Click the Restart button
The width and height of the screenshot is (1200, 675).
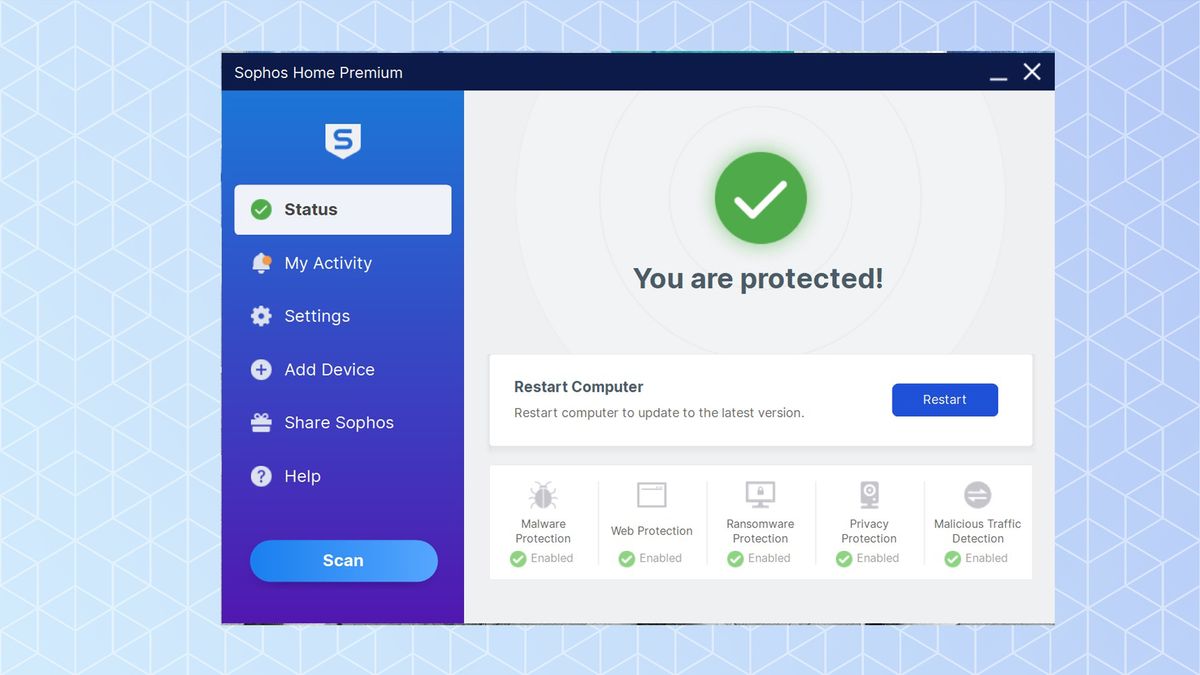pos(944,399)
